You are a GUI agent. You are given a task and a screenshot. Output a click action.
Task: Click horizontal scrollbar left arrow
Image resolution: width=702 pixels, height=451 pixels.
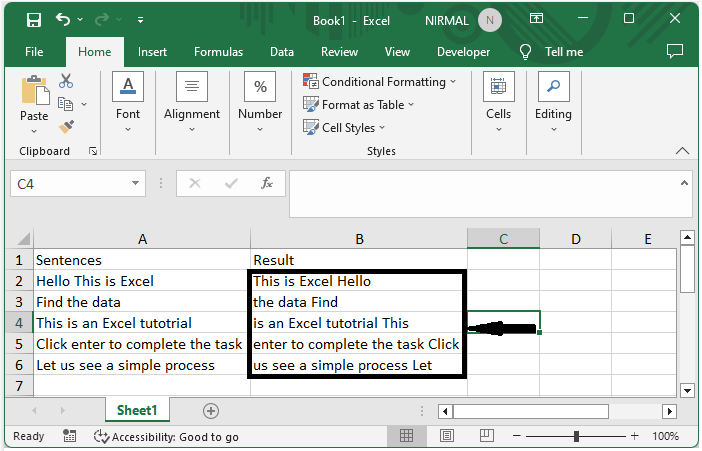[445, 411]
